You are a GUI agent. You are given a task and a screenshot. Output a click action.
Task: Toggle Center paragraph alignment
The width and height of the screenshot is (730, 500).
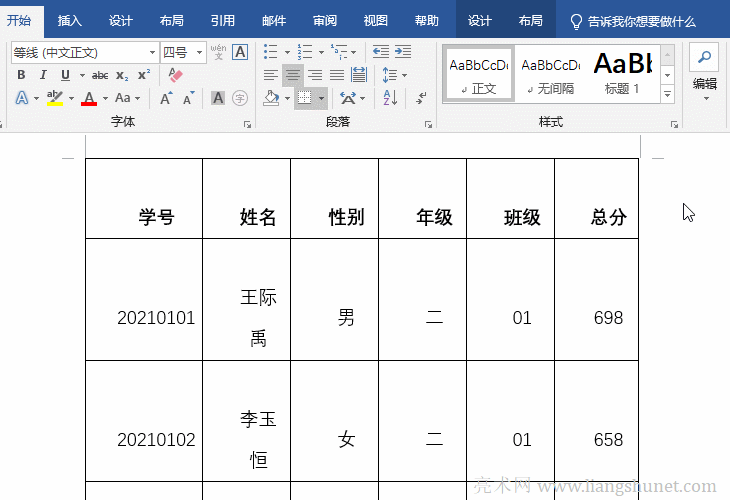(x=293, y=75)
